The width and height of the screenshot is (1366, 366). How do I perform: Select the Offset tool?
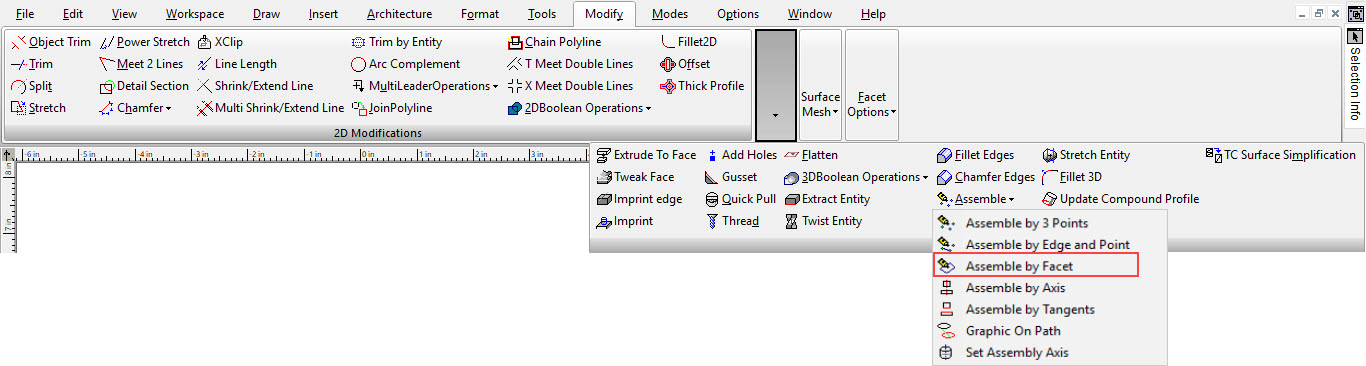point(685,64)
